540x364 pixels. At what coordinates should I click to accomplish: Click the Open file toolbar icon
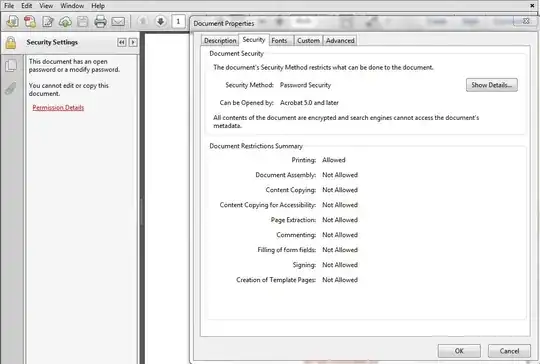click(12, 21)
